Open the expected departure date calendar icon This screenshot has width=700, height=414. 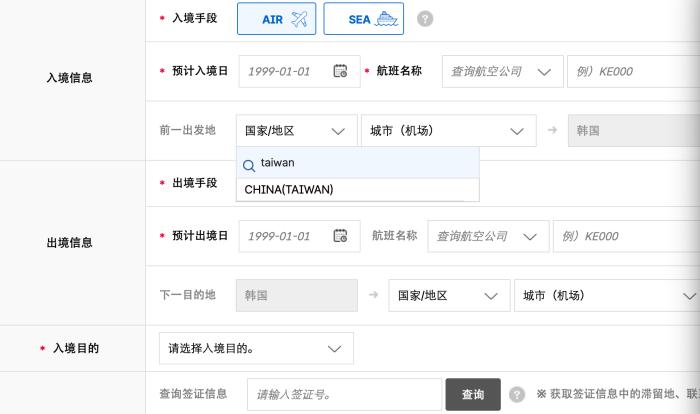pyautogui.click(x=340, y=237)
